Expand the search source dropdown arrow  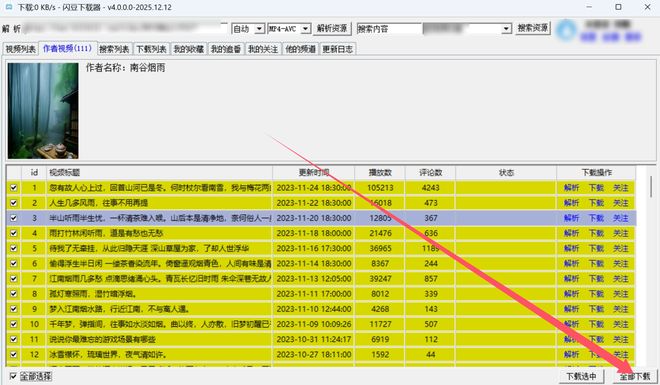pyautogui.click(x=506, y=29)
